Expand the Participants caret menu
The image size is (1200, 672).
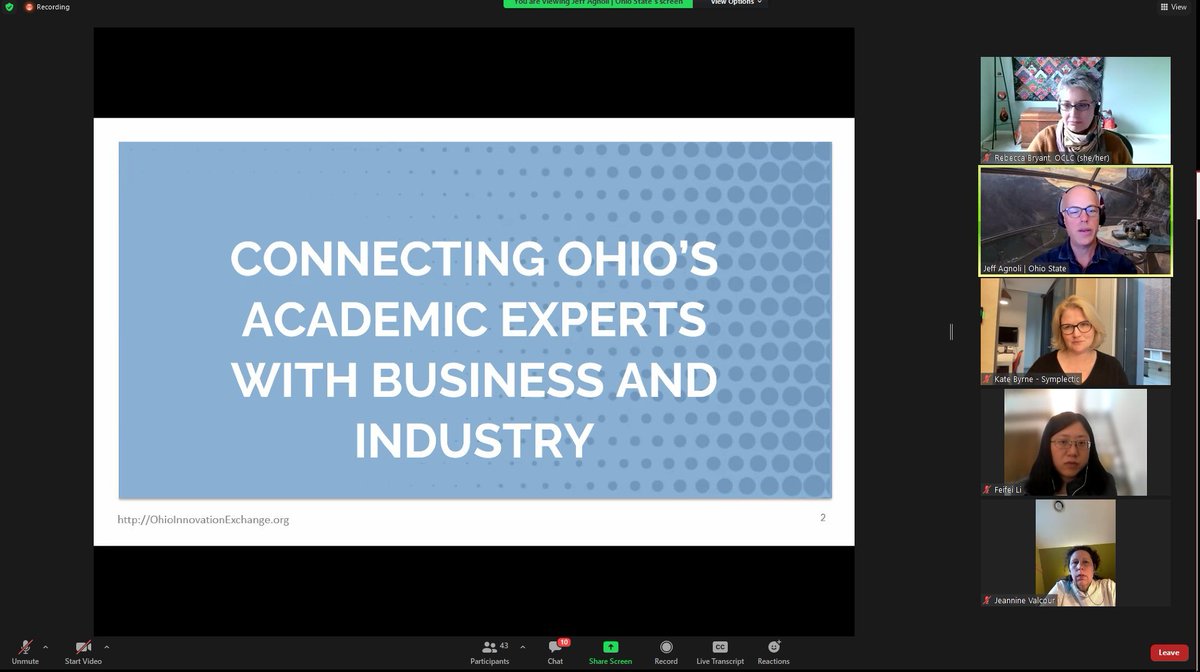point(522,646)
